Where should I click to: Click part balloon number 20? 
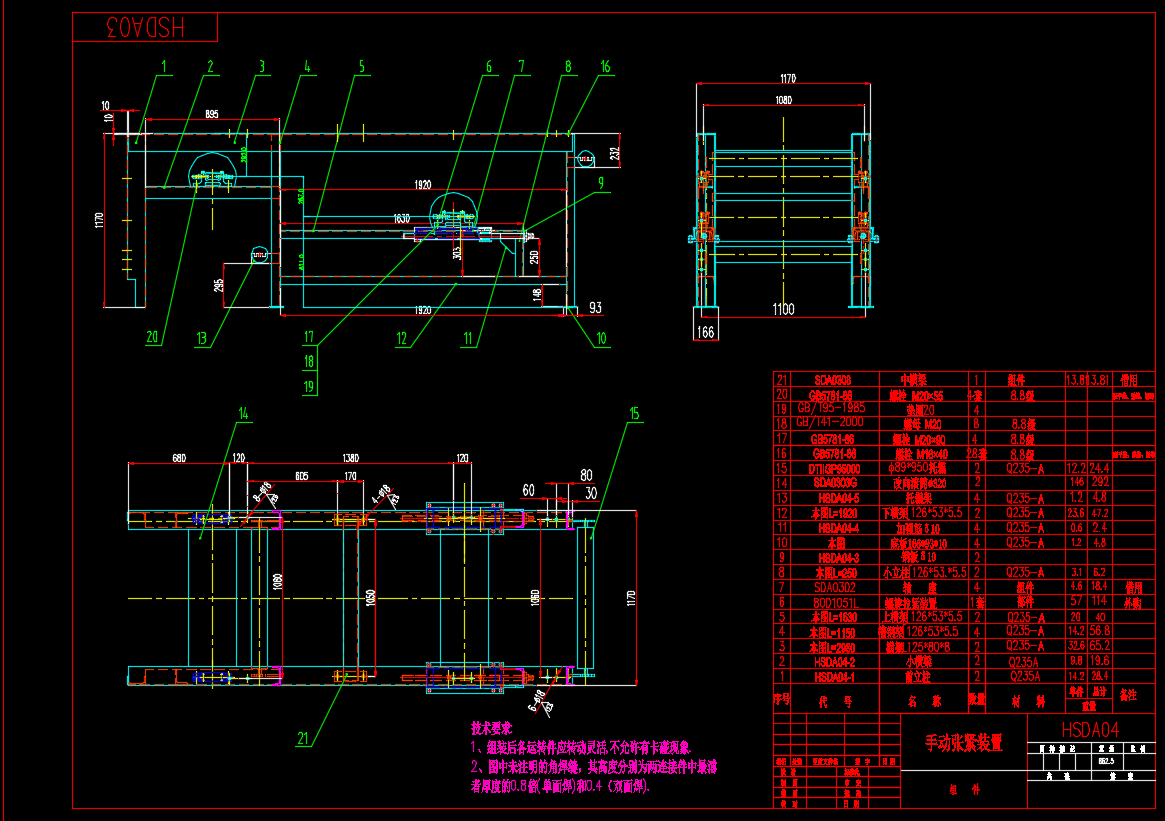(153, 338)
